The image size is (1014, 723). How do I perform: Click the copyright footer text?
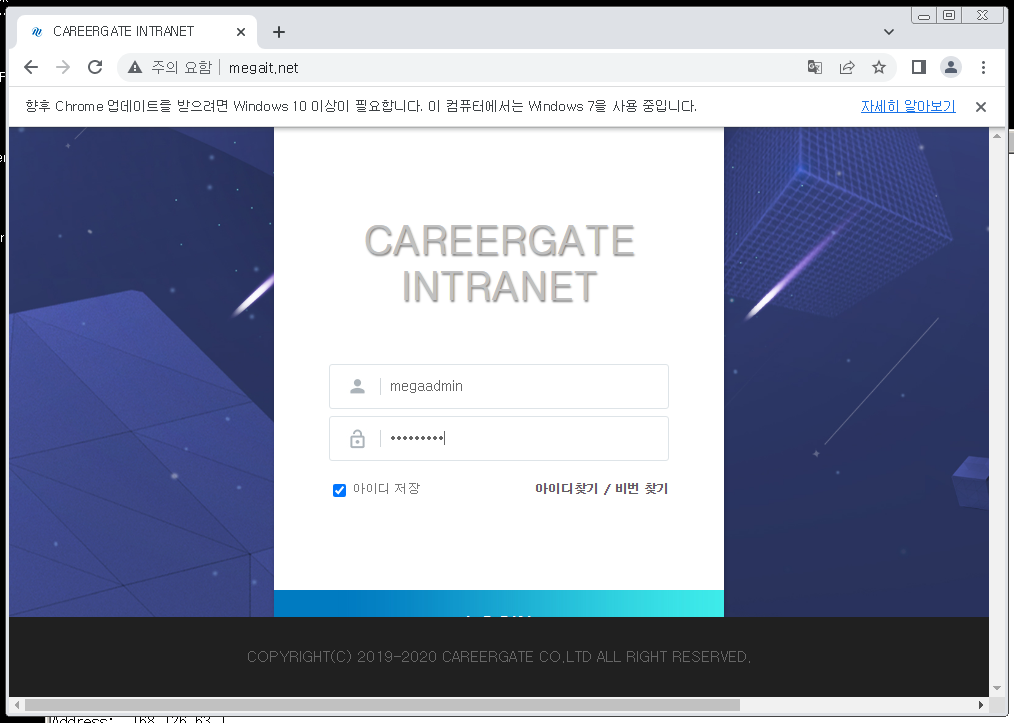(x=499, y=656)
